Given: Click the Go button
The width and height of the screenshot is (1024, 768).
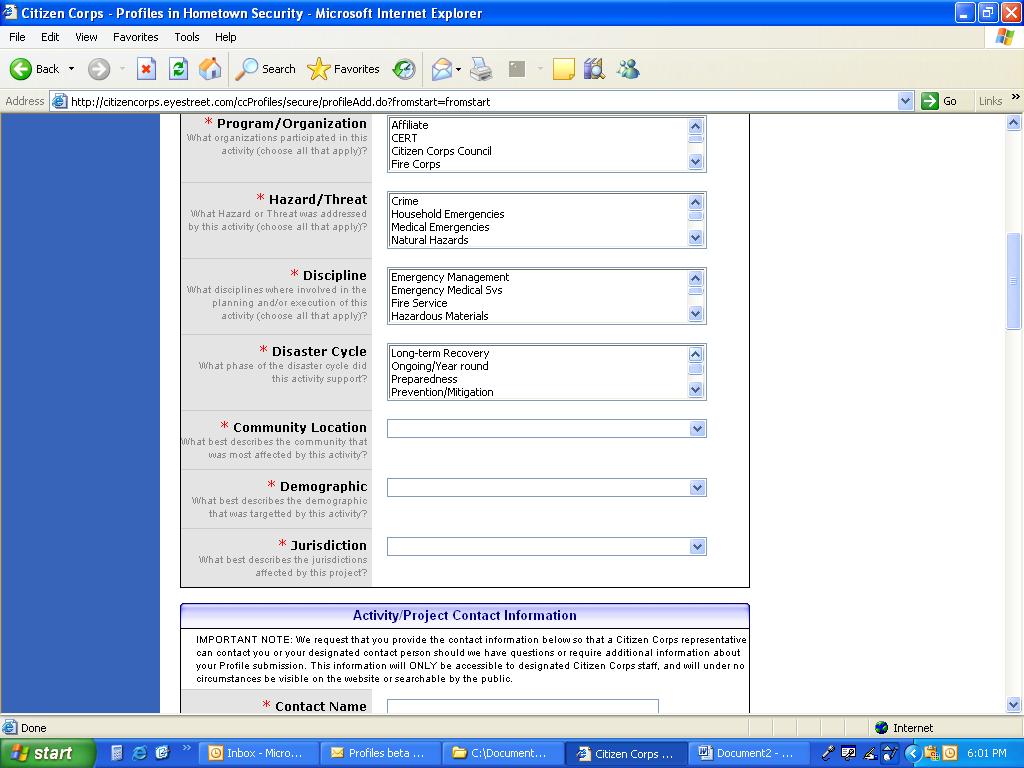Looking at the screenshot, I should [x=939, y=101].
